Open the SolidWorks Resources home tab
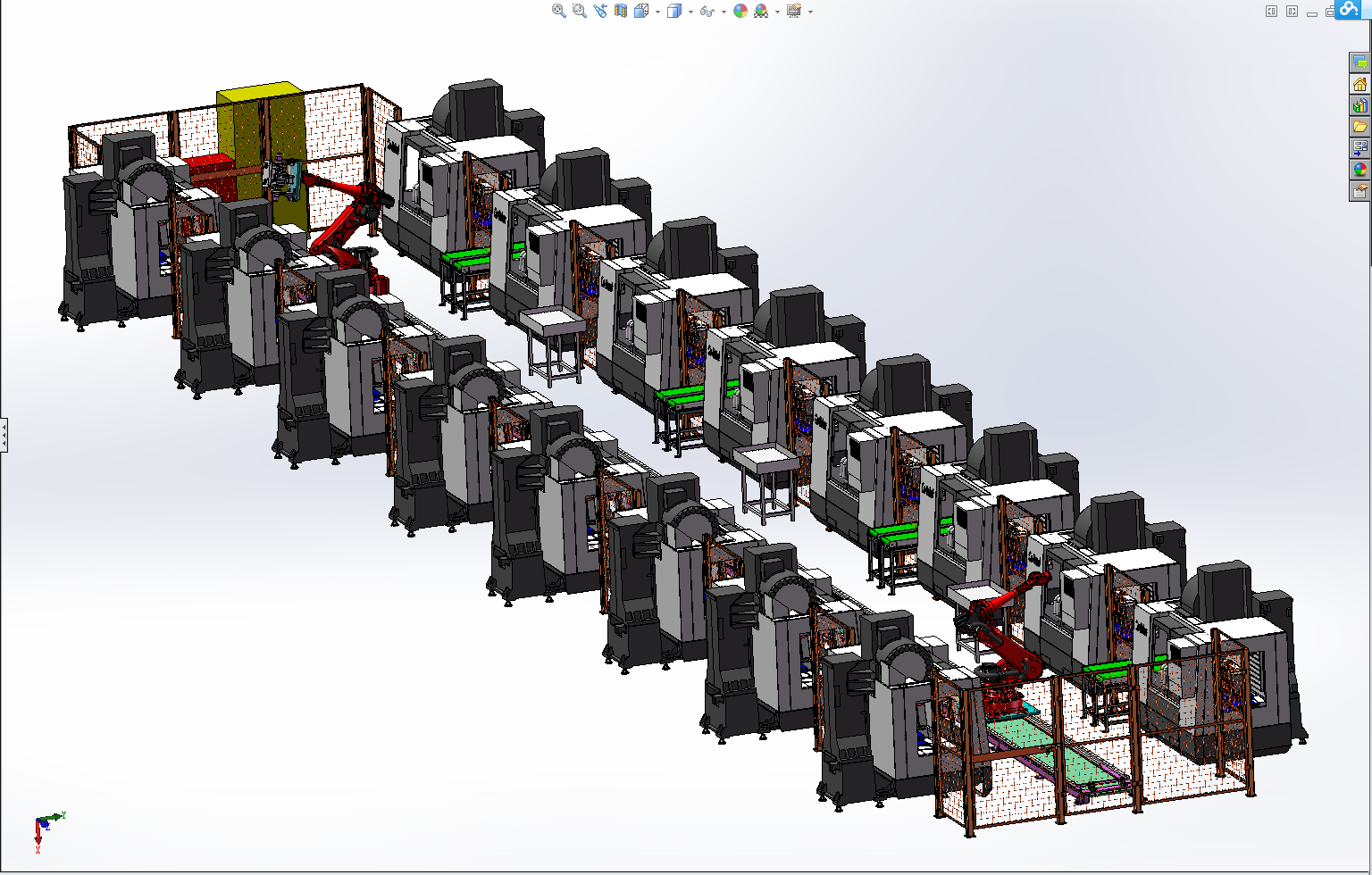1372x875 pixels. tap(1359, 84)
